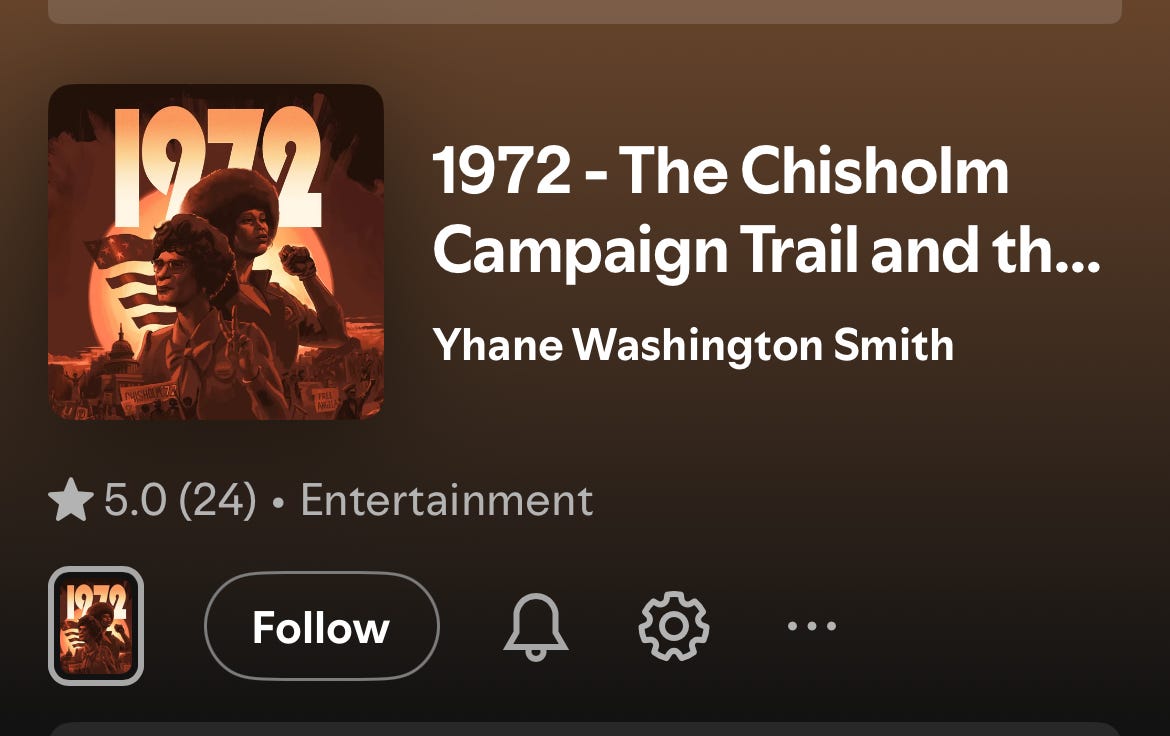Follow the 1972 Chisholm podcast
The image size is (1170, 736).
pos(322,626)
